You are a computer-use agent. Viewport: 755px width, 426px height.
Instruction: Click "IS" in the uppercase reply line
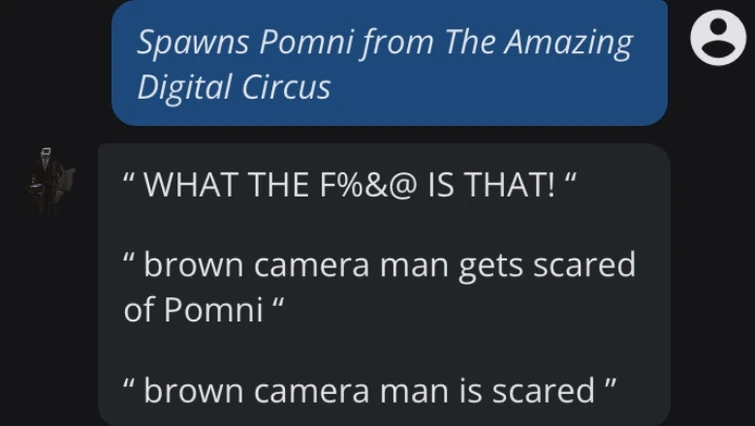[x=441, y=184]
